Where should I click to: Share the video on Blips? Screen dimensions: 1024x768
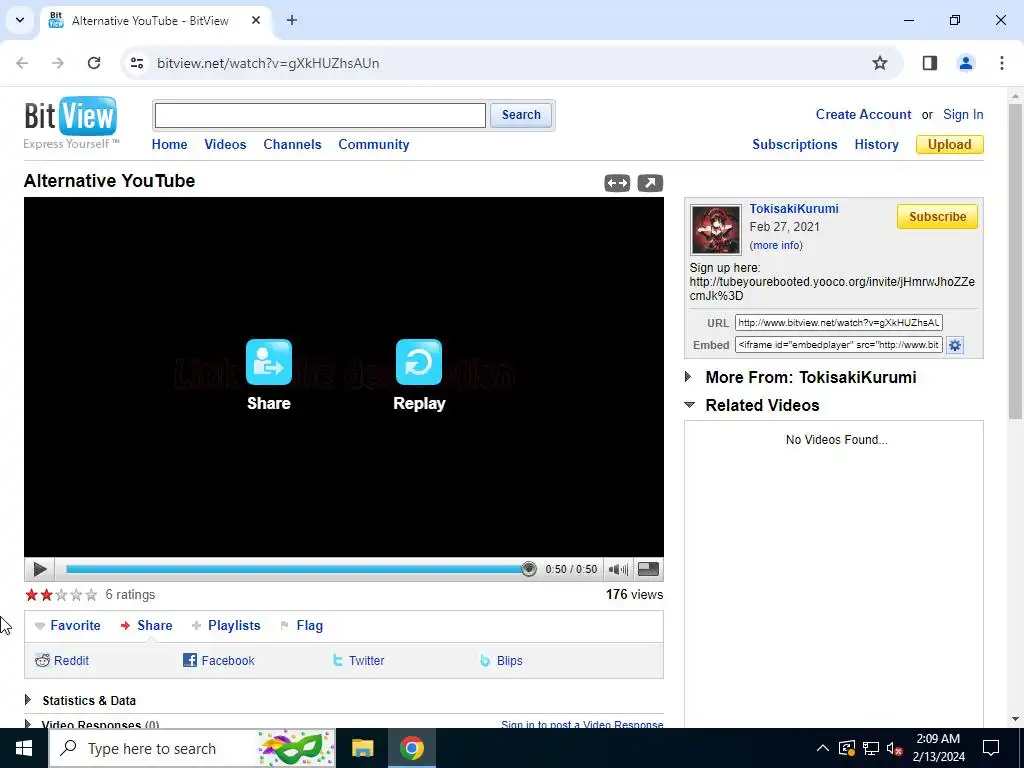[x=501, y=660]
